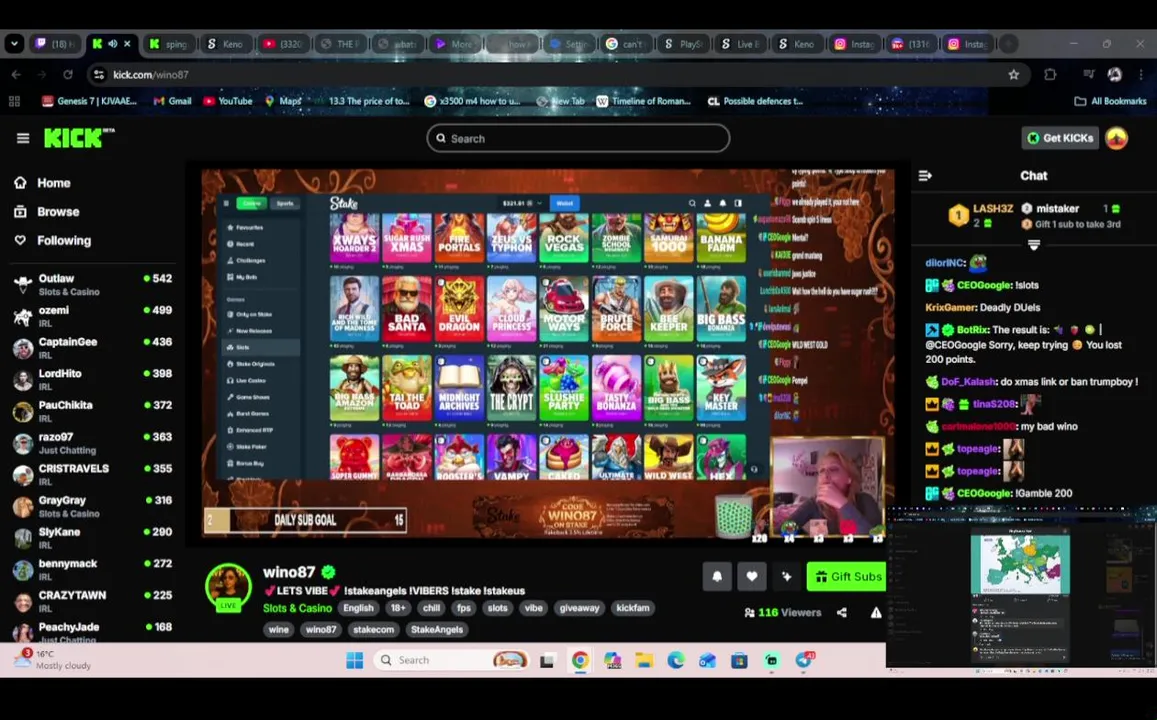Select the kickfam tag
1157x720 pixels.
click(633, 608)
